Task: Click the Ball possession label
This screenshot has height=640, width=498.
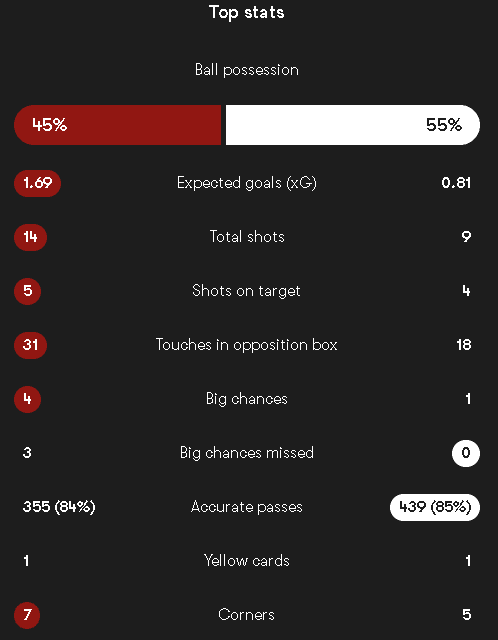Action: click(247, 70)
